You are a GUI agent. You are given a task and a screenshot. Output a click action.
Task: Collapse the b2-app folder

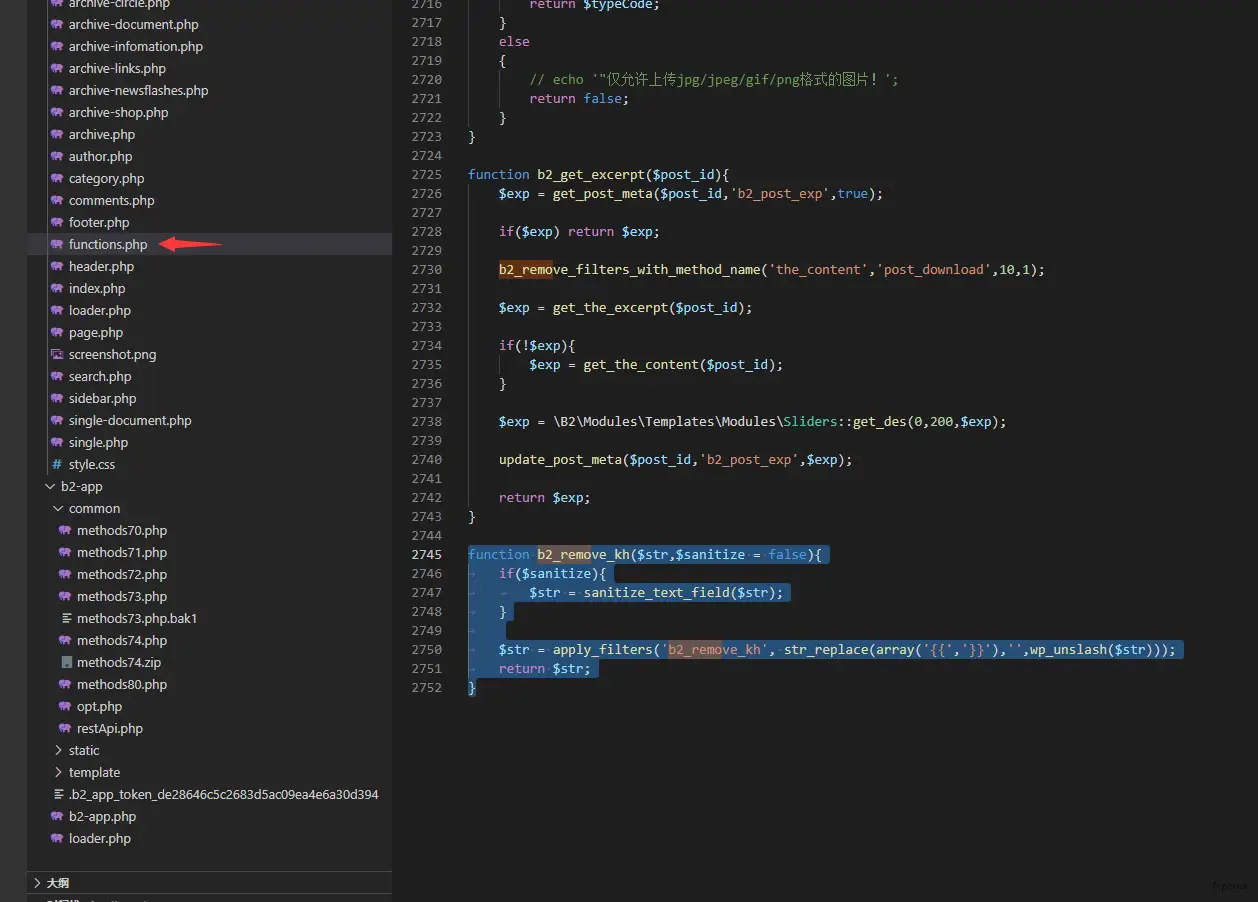[x=50, y=486]
